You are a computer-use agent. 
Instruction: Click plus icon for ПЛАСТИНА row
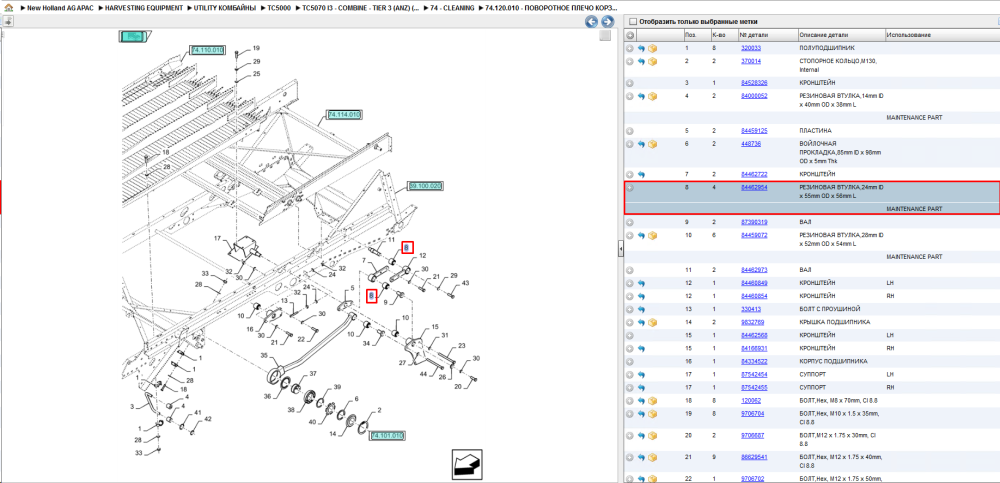click(x=629, y=131)
